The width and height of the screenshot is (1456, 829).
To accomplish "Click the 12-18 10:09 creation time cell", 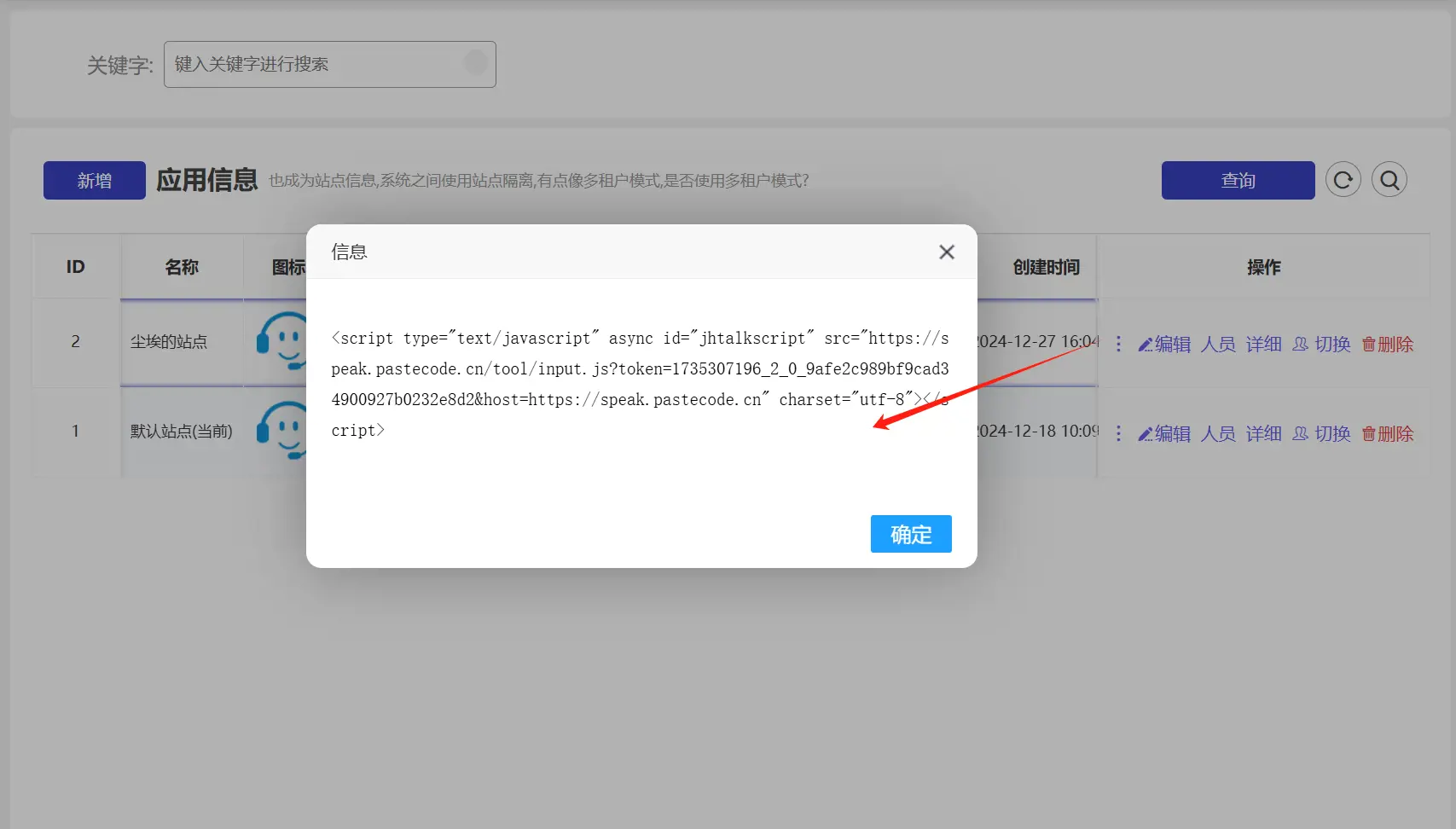I will [1038, 432].
